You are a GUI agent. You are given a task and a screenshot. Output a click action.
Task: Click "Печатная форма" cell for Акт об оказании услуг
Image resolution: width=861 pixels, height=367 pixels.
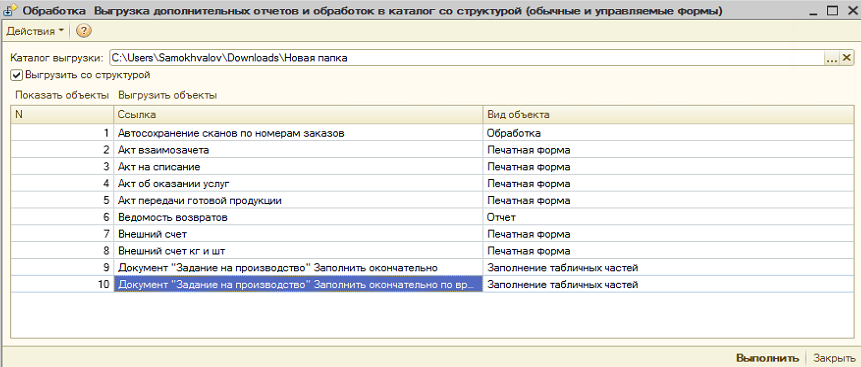coord(668,184)
